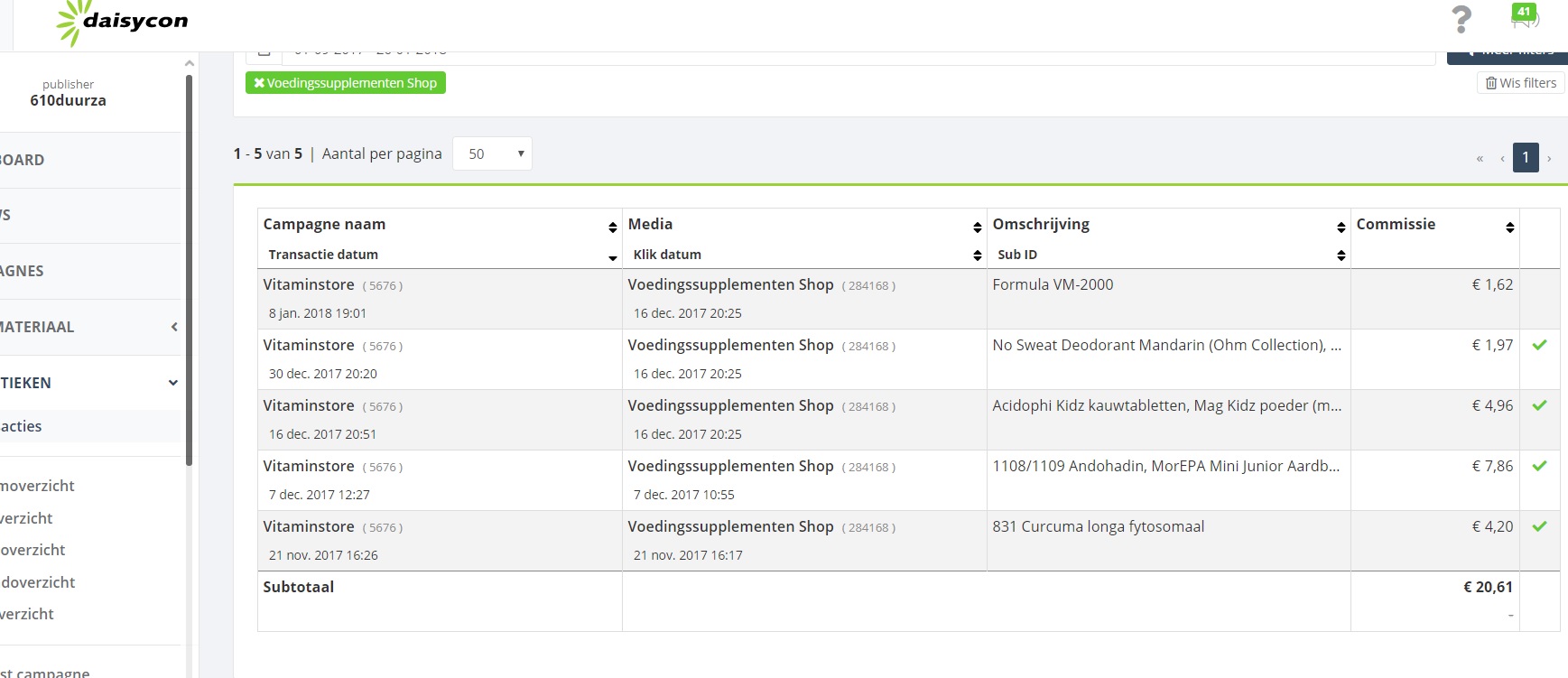Sort by Commissie column
The image size is (1568, 678).
(1510, 227)
